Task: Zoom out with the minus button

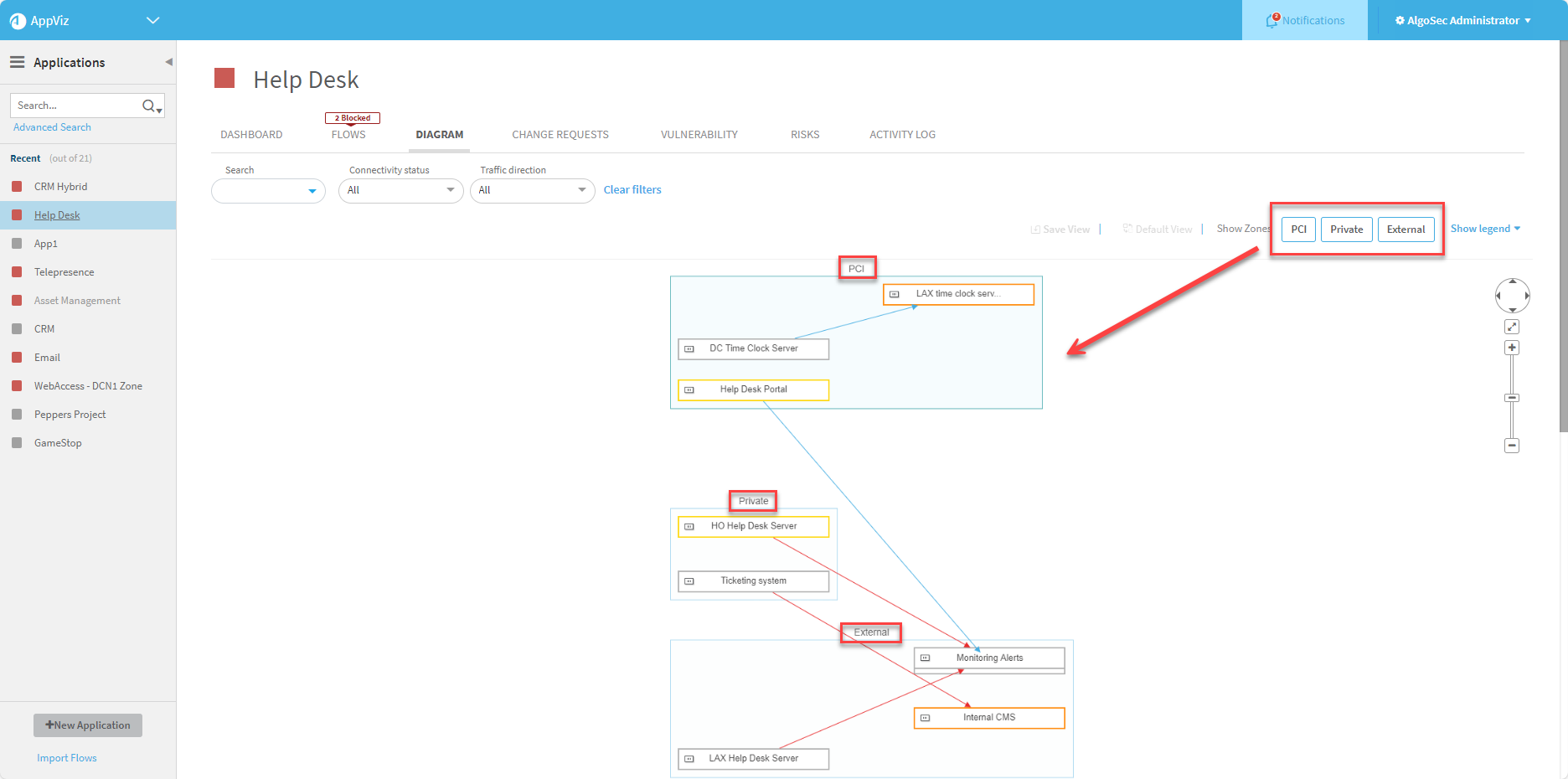Action: tap(1512, 446)
